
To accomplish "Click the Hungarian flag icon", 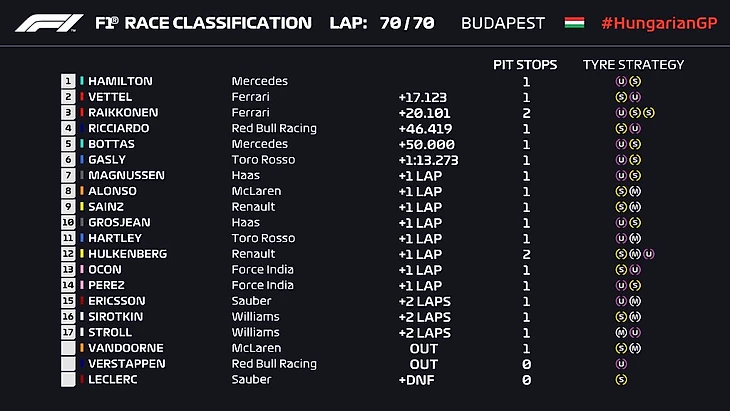I will pos(574,22).
